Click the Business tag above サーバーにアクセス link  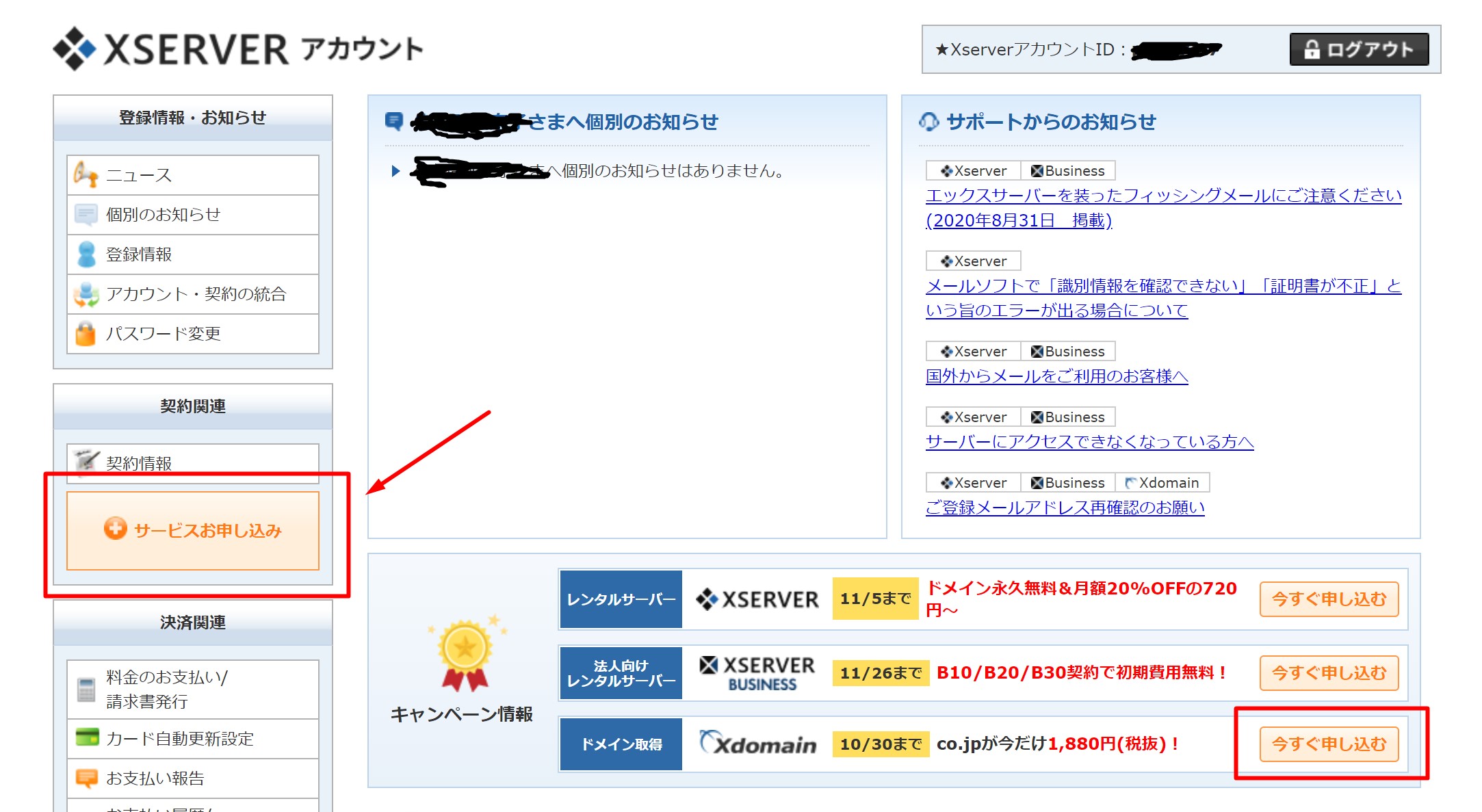tap(1067, 417)
